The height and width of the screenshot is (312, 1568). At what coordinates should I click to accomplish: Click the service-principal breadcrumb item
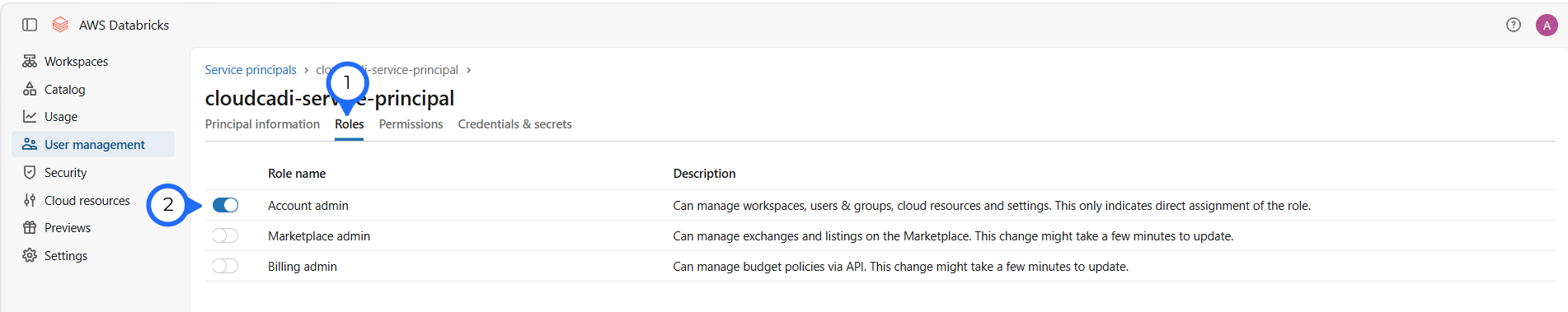(x=387, y=70)
